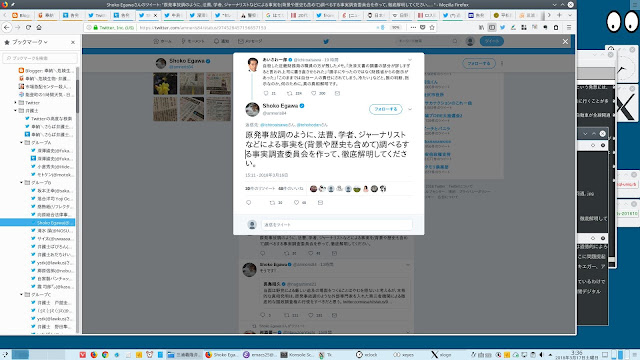Reply to the Shoko Egawa tweet

[x=249, y=202]
